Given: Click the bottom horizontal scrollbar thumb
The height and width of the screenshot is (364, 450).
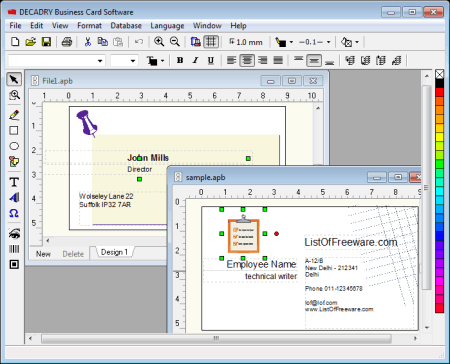Looking at the screenshot, I should point(216,339).
